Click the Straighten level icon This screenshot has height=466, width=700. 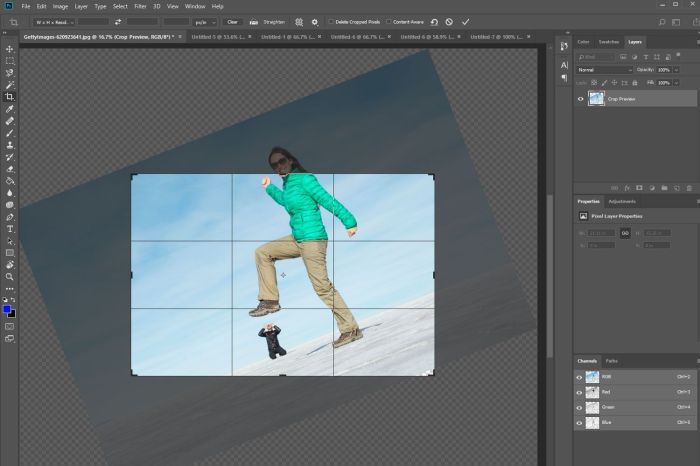(254, 22)
